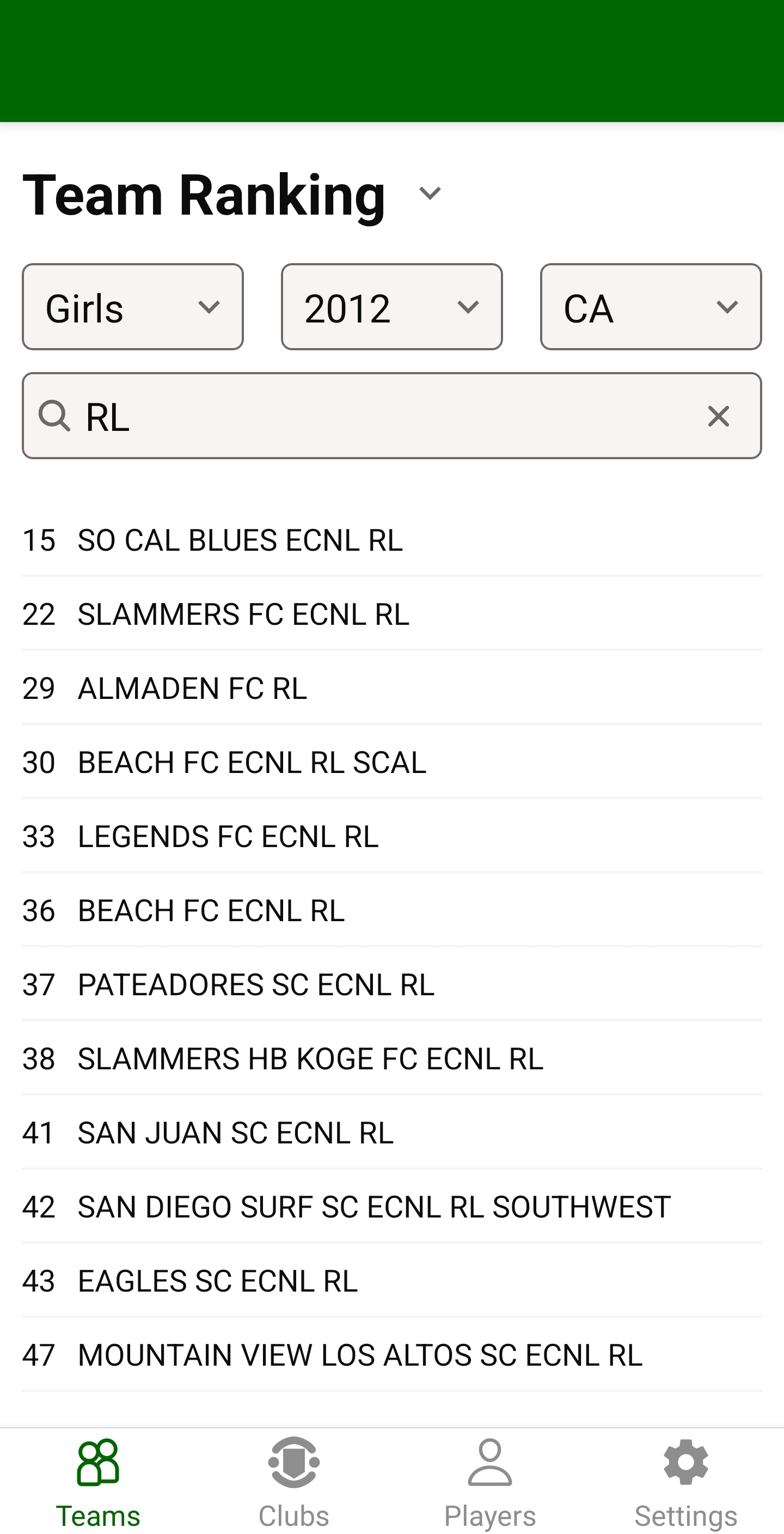Screen dimensions: 784x1534
Task: Open the Girls gender dropdown
Action: (133, 307)
